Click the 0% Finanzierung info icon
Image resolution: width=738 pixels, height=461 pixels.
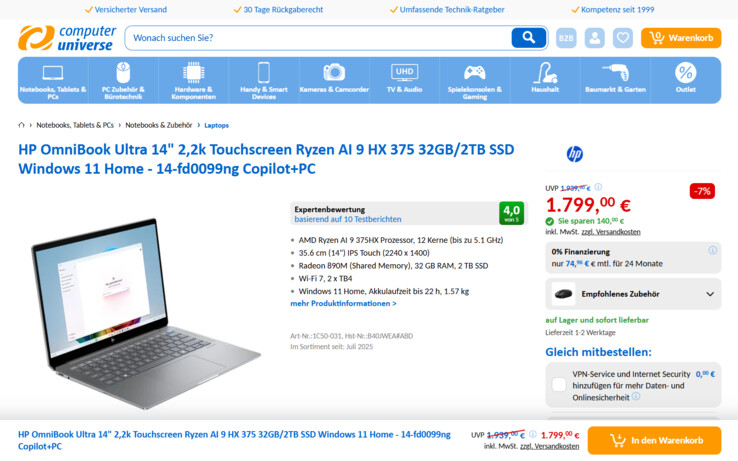pyautogui.click(x=713, y=250)
